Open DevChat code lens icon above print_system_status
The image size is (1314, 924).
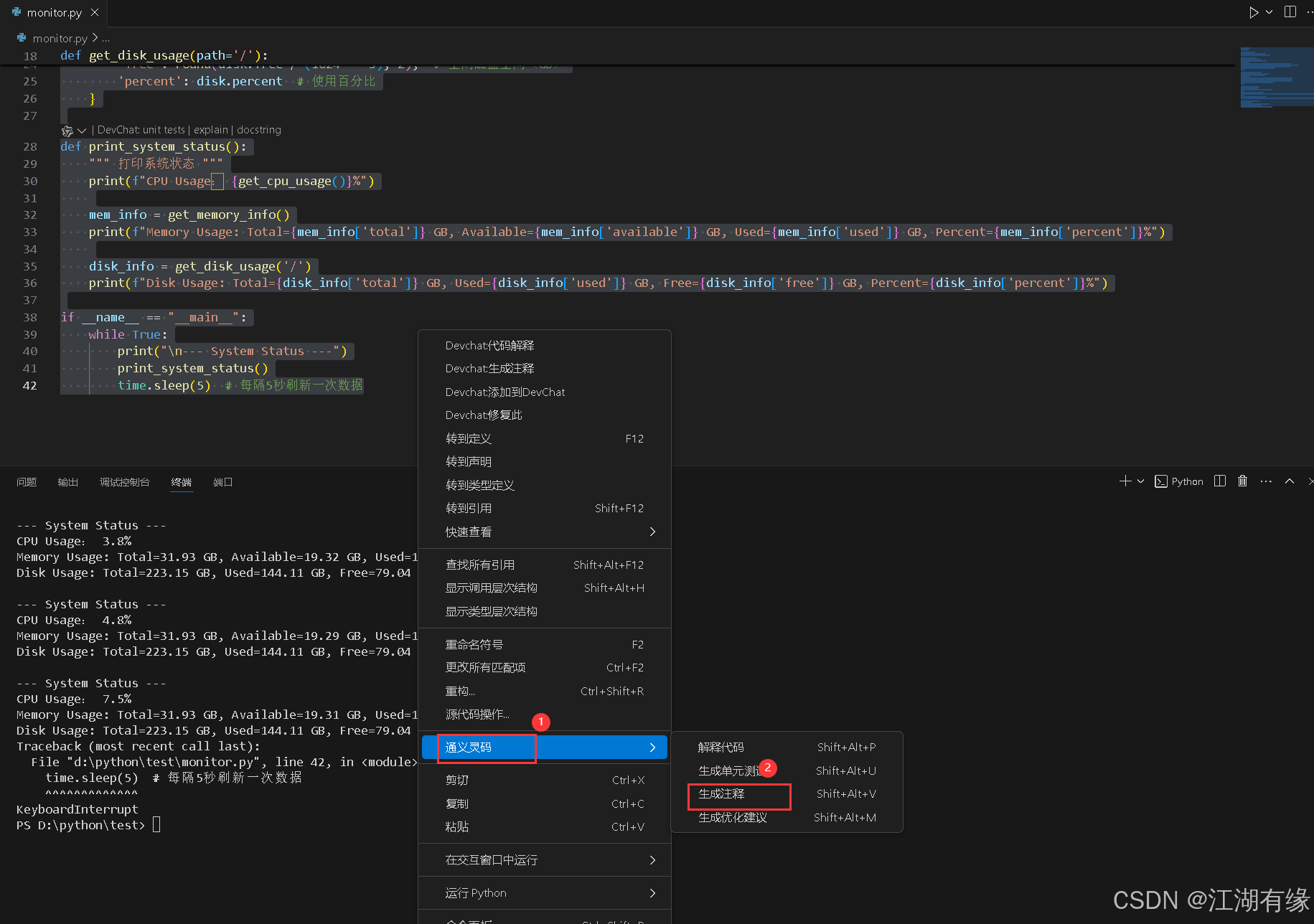(x=67, y=131)
